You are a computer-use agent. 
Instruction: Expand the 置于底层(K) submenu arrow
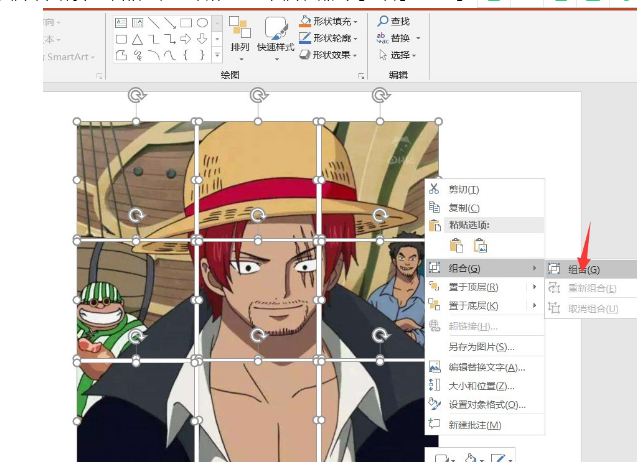point(535,305)
